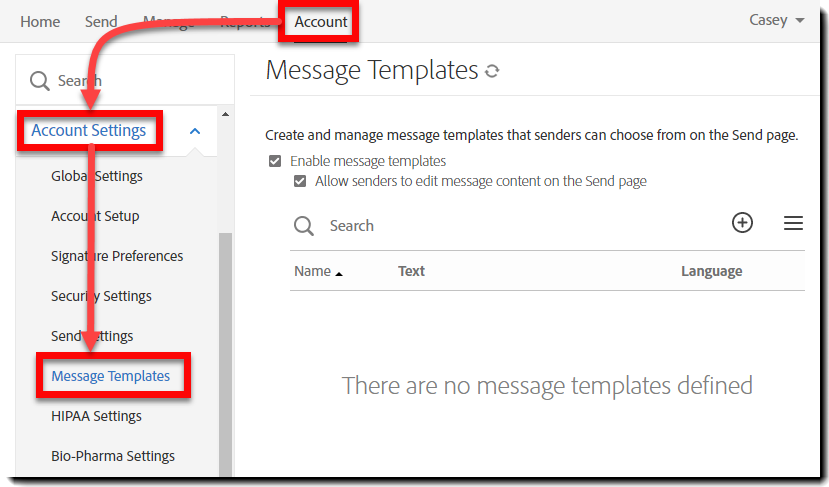Open the Account tab
The width and height of the screenshot is (829, 487).
pyautogui.click(x=320, y=21)
